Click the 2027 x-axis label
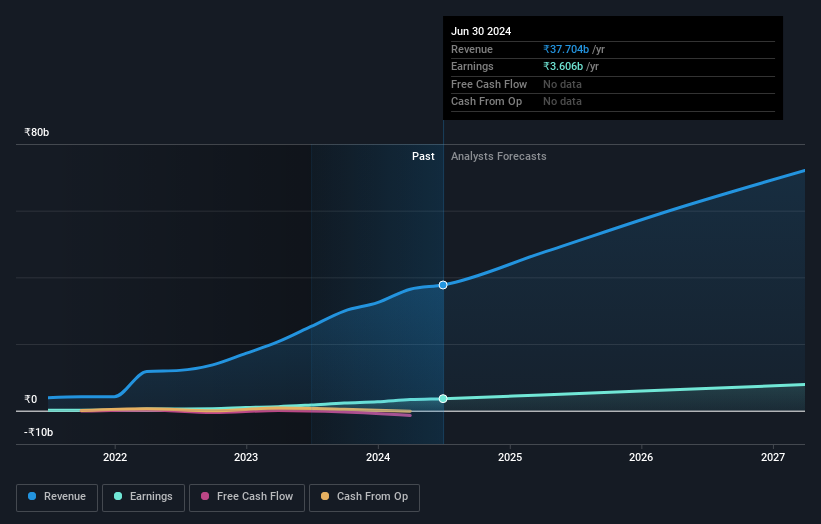Screen dimensions: 821x524 (x=773, y=457)
